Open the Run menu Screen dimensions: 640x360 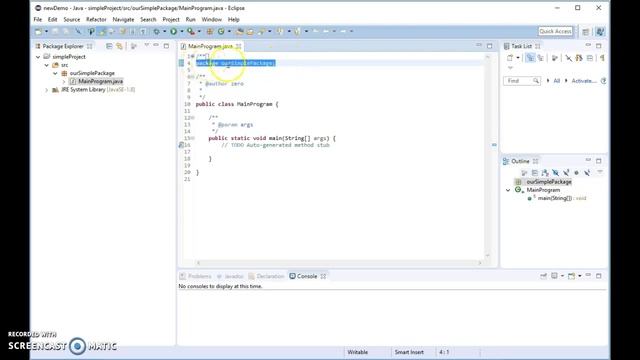coord(190,19)
